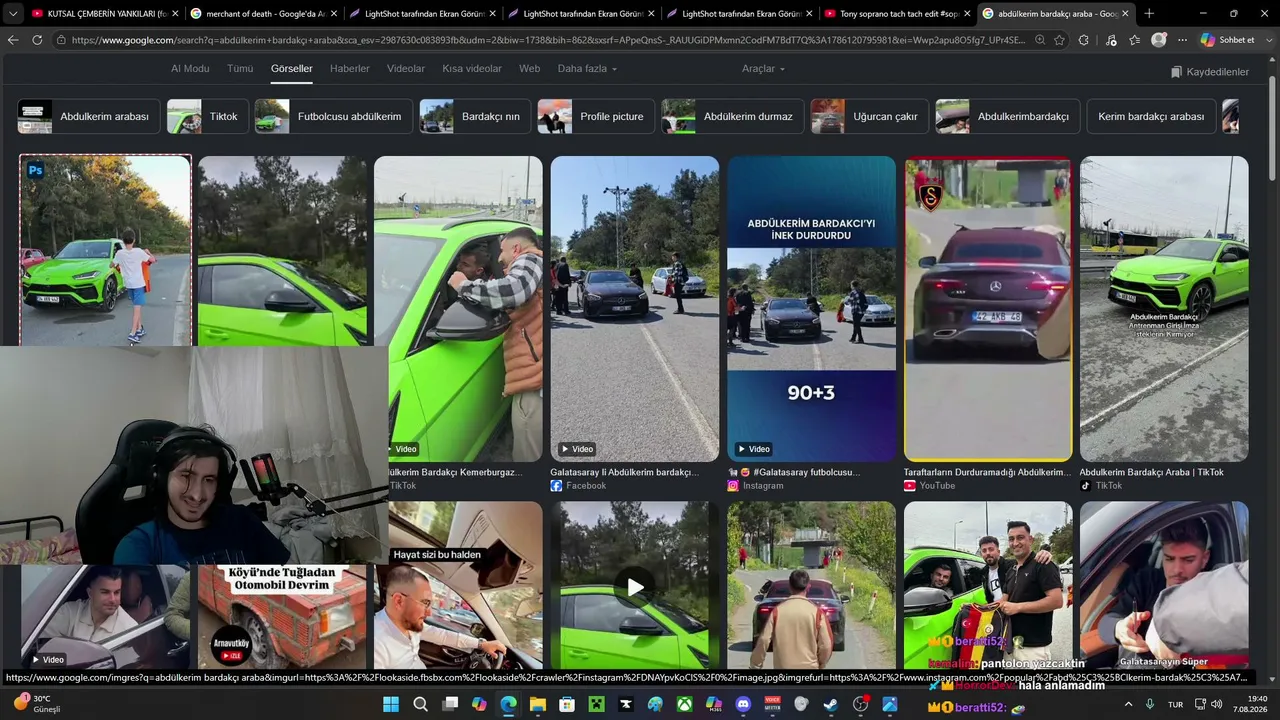
Task: Expand the Daha fazla dropdown
Action: pos(587,69)
